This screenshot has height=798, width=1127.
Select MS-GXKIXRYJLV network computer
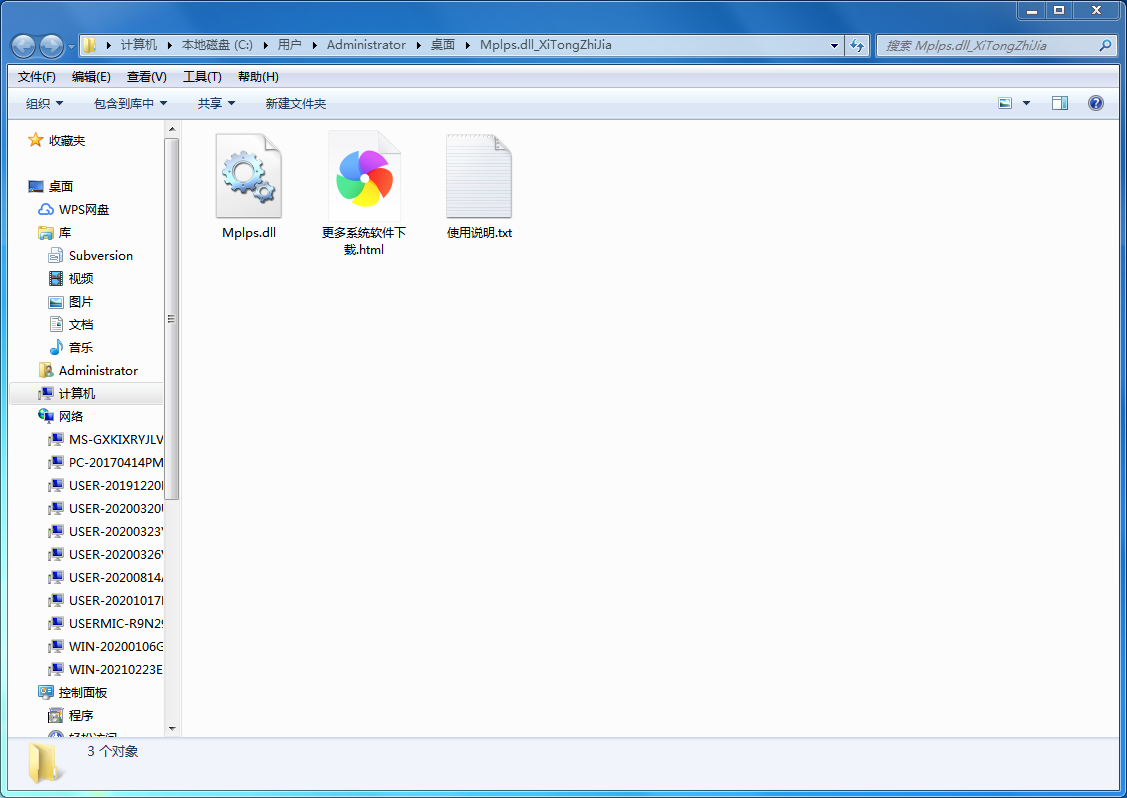pyautogui.click(x=115, y=439)
